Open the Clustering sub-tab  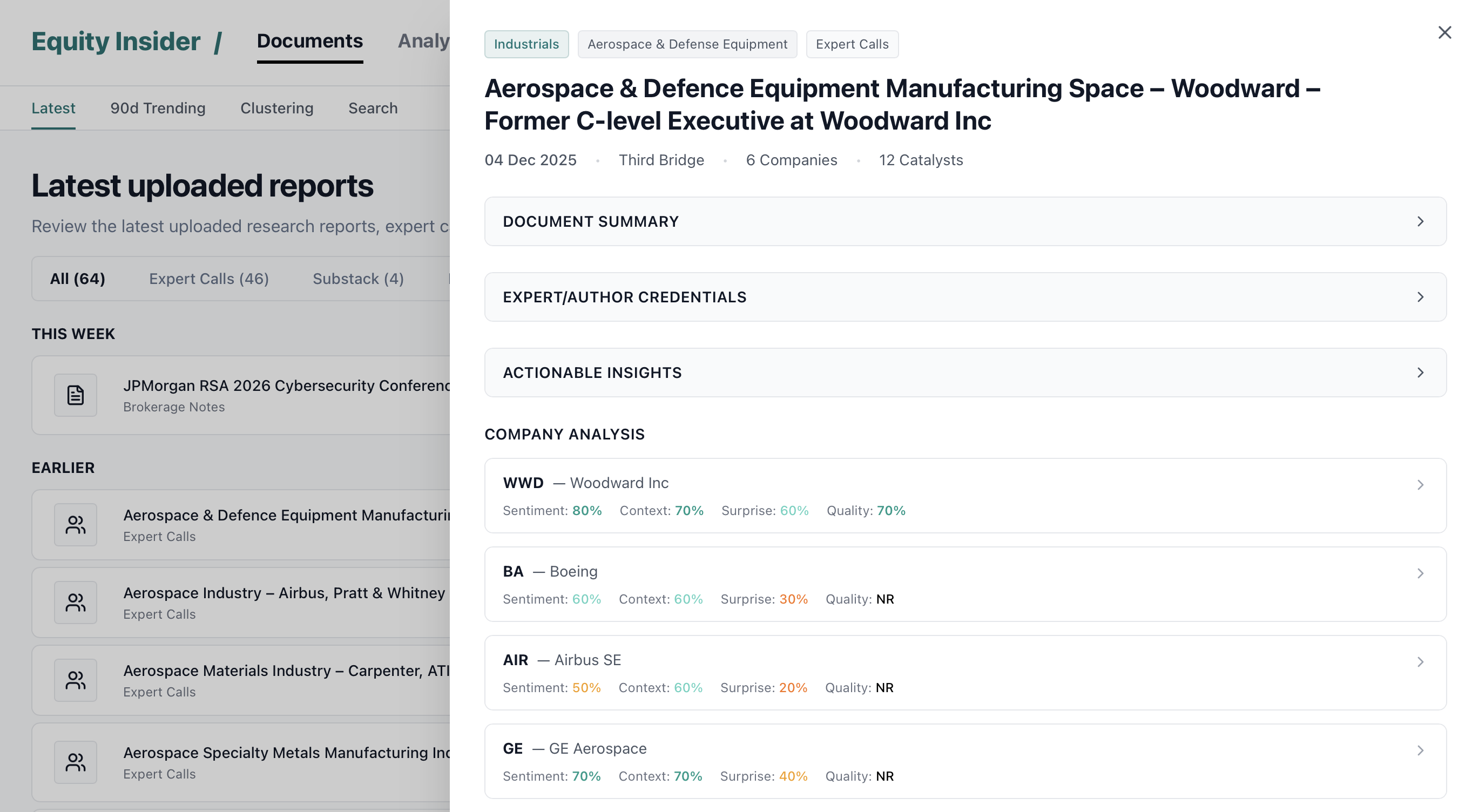pyautogui.click(x=276, y=108)
